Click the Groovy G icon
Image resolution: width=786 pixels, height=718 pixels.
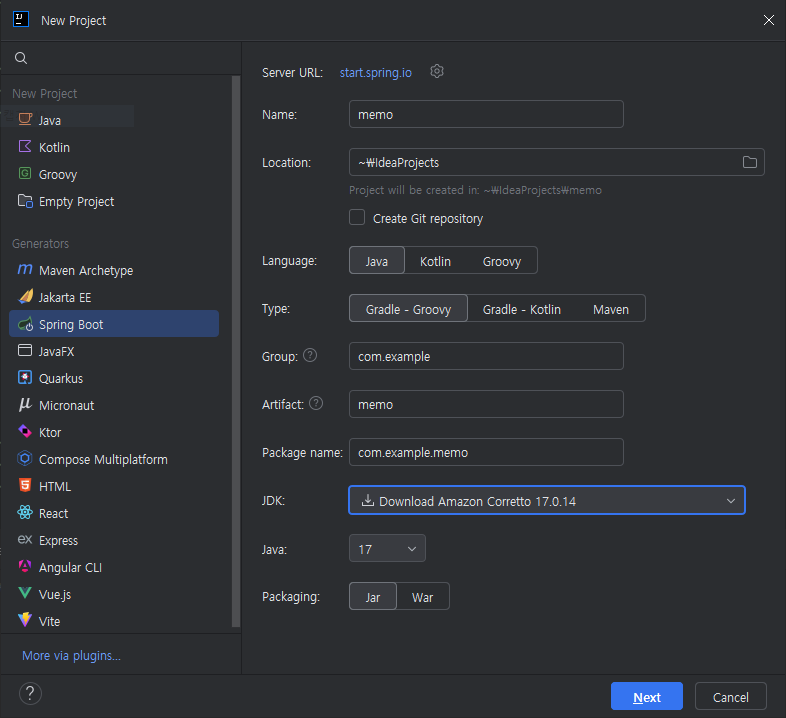coord(25,173)
